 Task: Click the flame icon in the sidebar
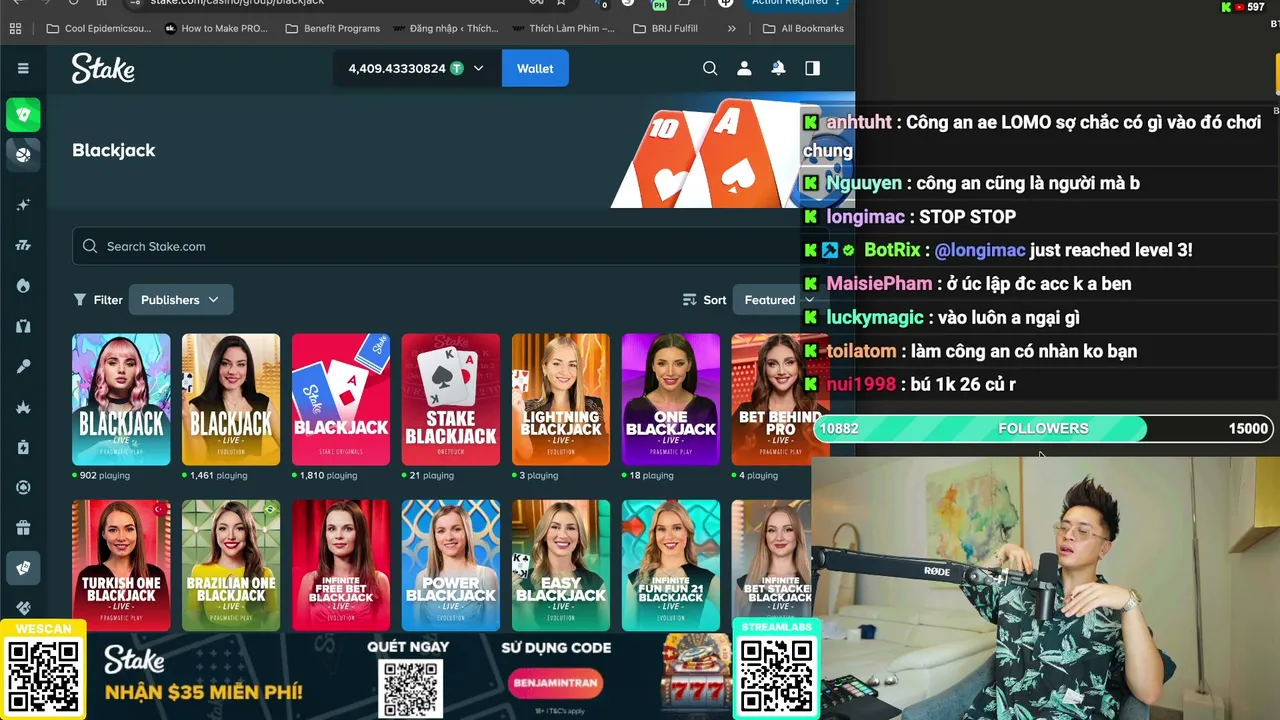[x=23, y=286]
